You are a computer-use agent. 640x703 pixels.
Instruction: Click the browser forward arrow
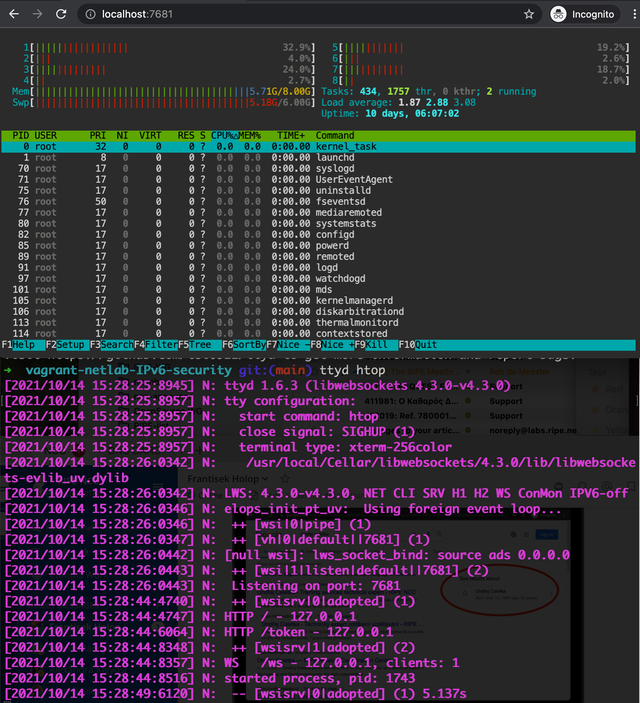[x=37, y=14]
